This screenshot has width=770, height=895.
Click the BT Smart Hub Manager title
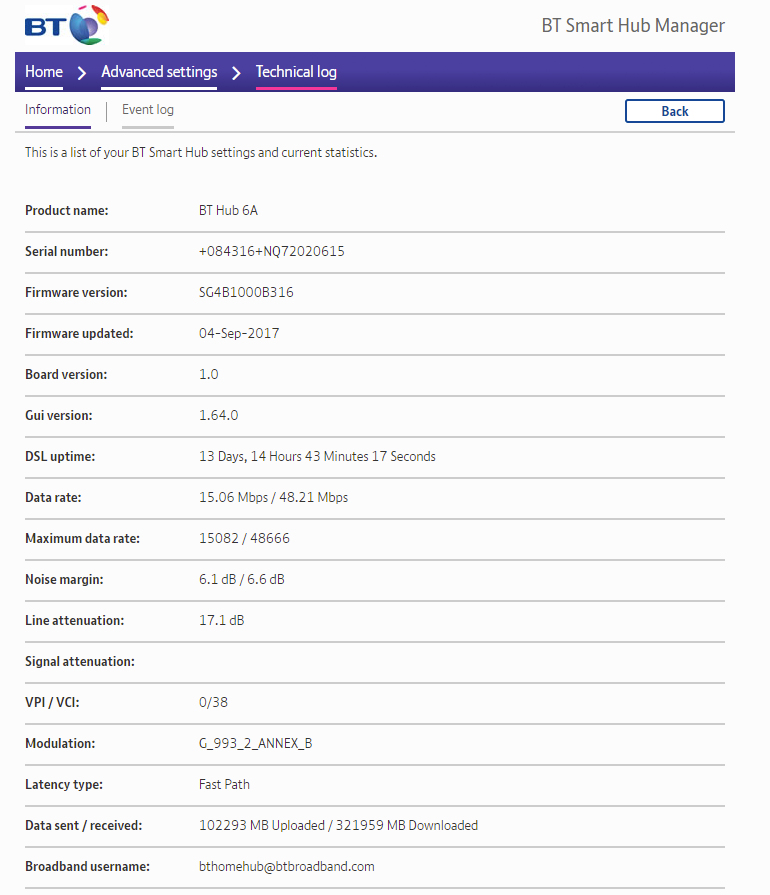click(633, 26)
